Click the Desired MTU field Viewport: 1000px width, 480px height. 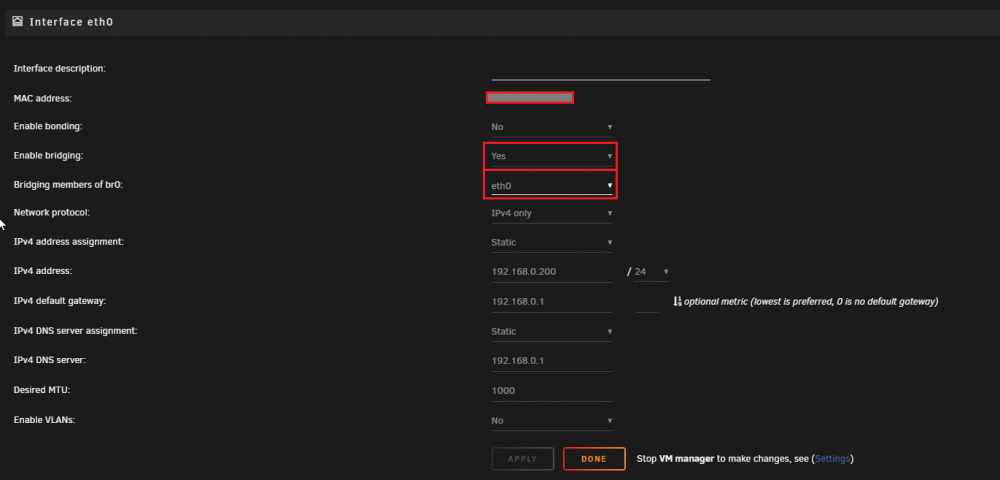552,391
